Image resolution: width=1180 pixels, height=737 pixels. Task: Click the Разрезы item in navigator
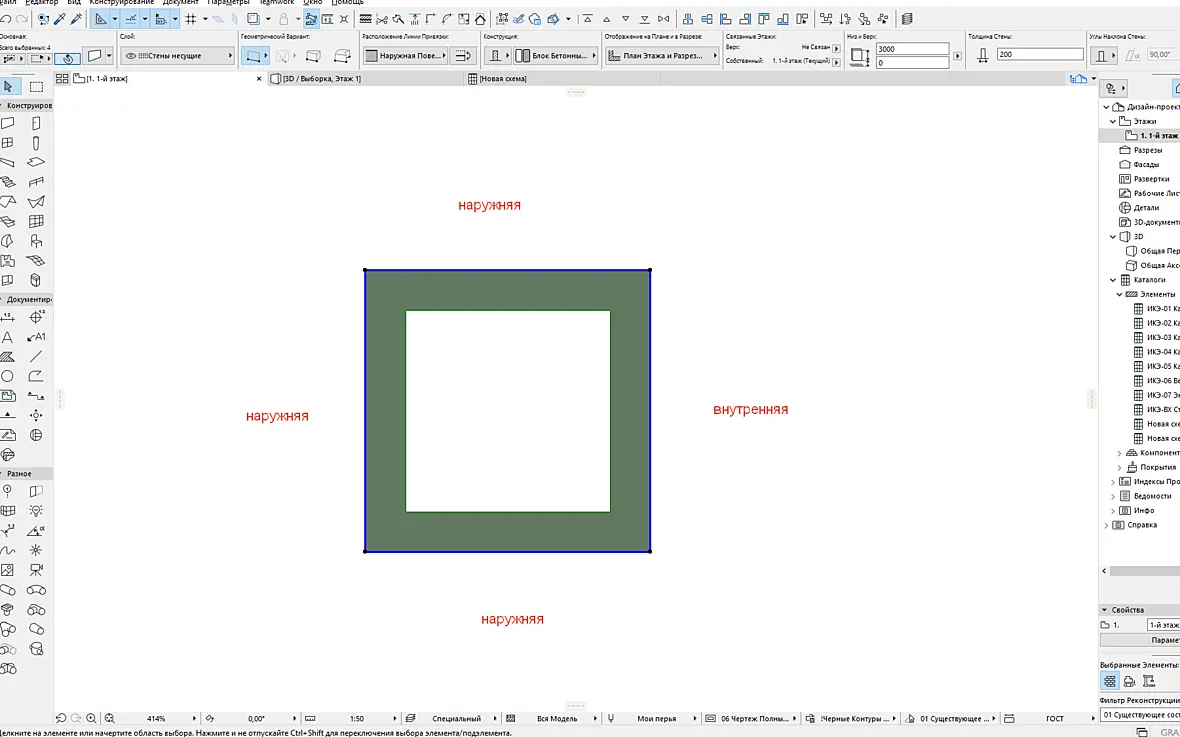tap(1148, 150)
